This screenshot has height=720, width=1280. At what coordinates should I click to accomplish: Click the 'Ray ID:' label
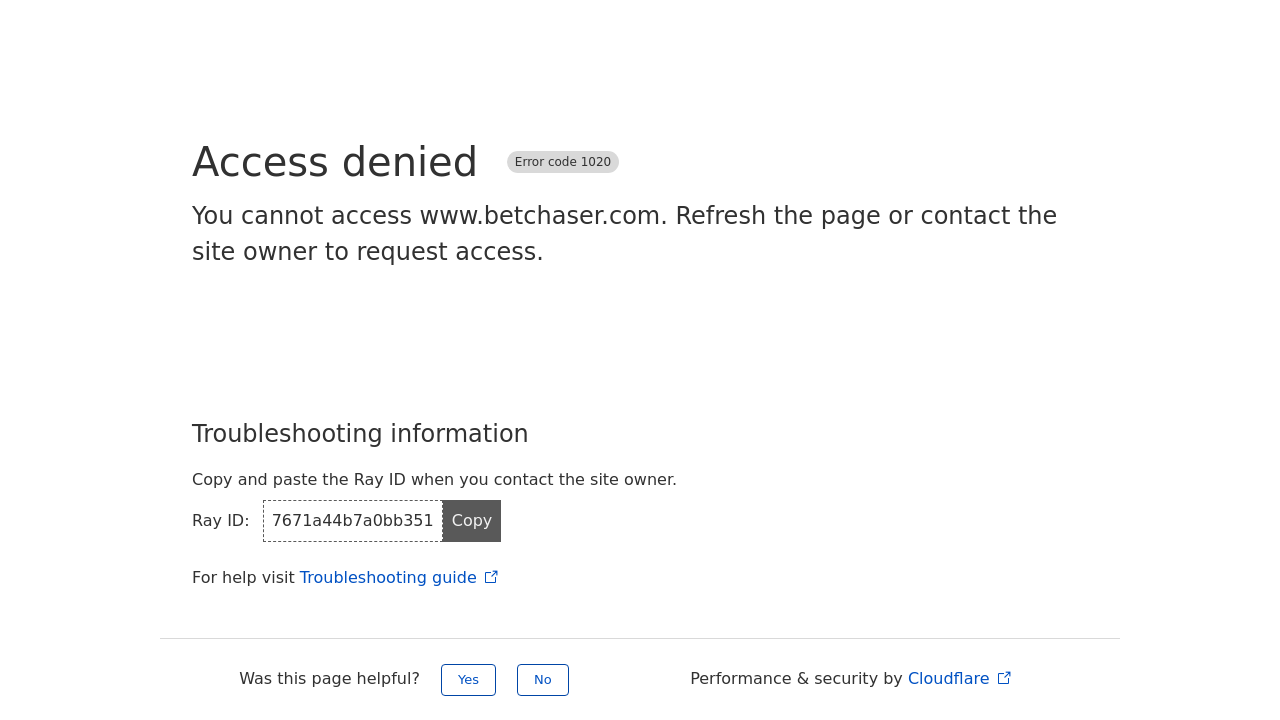point(221,521)
